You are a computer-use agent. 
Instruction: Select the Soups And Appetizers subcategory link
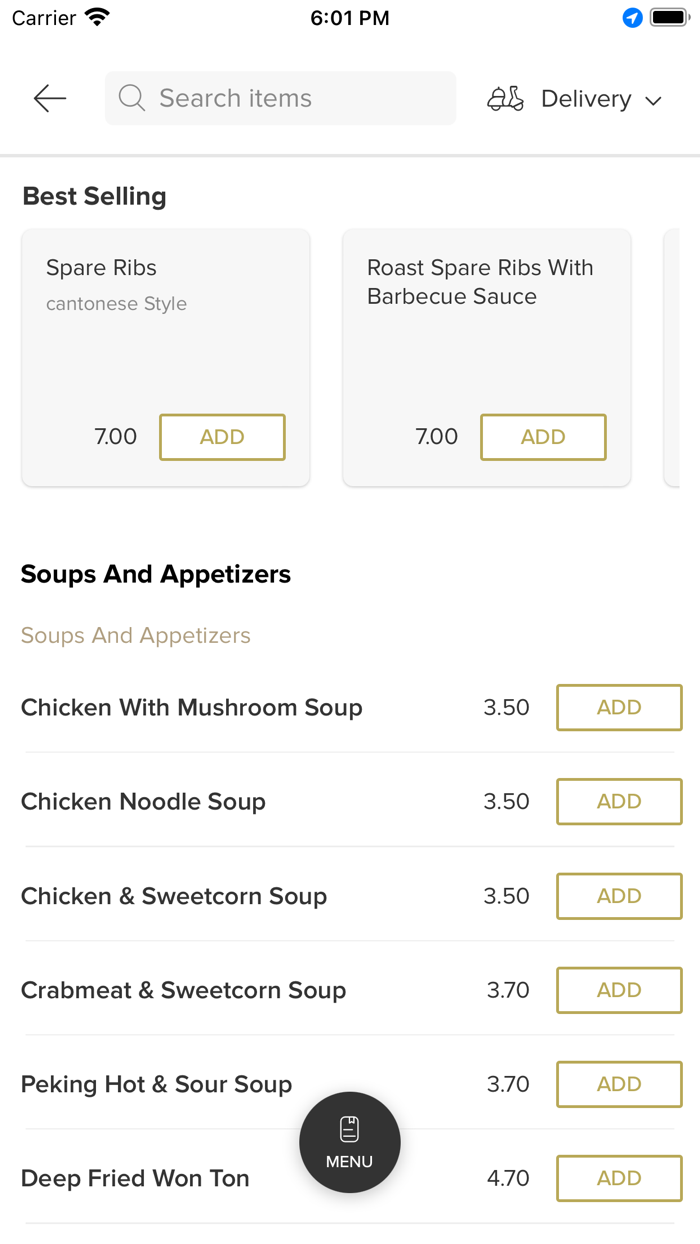pyautogui.click(x=136, y=636)
